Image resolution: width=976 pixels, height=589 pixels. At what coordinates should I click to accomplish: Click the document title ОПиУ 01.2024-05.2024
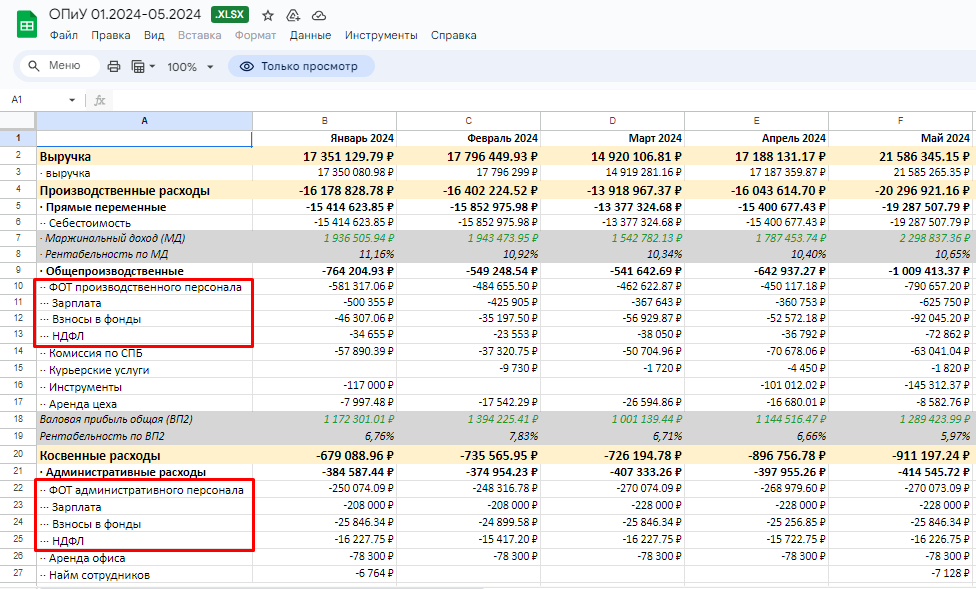[x=125, y=15]
